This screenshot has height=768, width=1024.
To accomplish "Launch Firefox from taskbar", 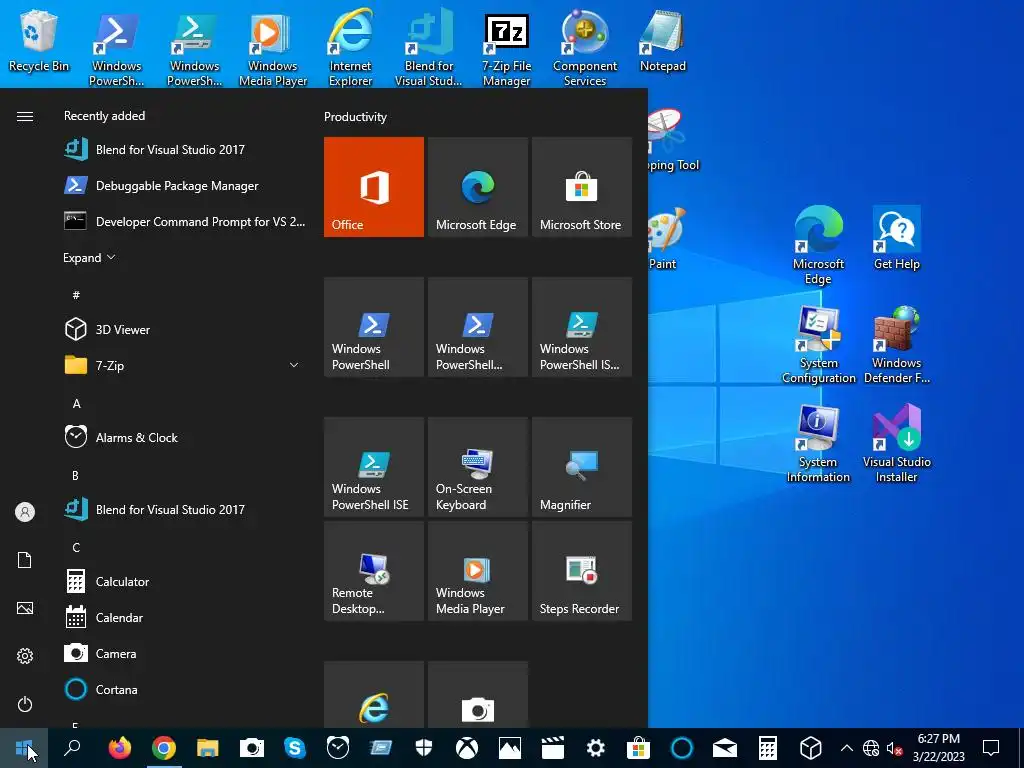I will click(120, 748).
